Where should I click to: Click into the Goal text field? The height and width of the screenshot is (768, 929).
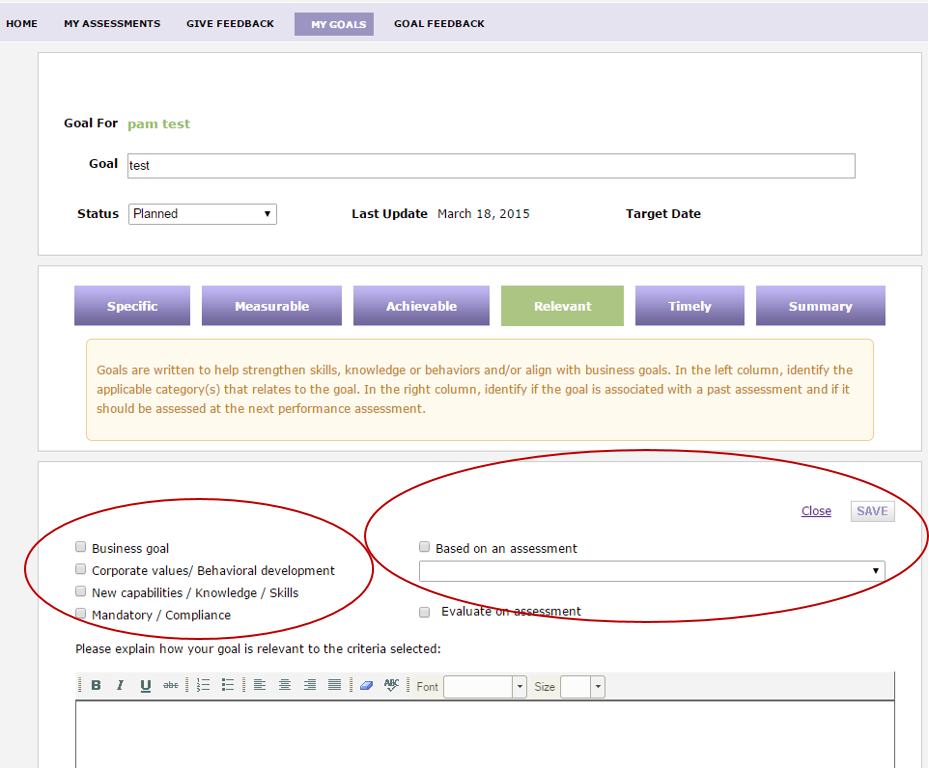coord(491,166)
